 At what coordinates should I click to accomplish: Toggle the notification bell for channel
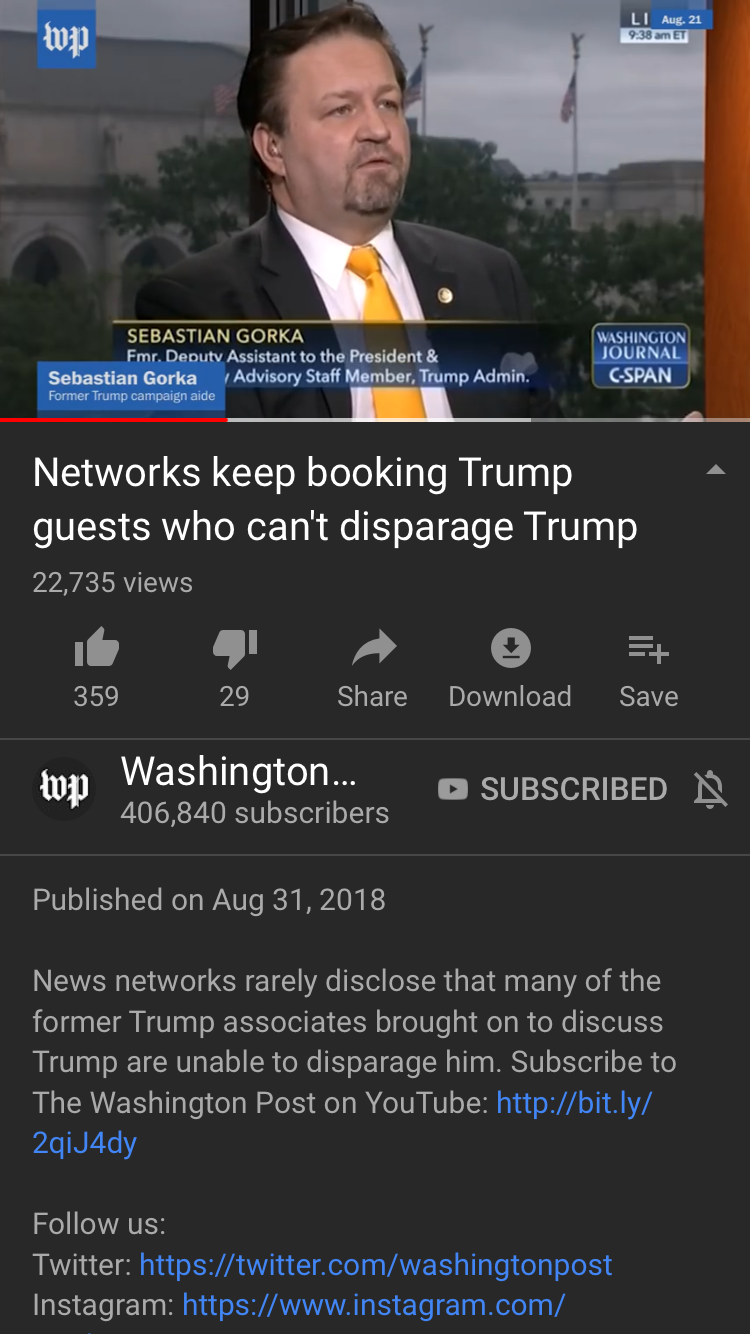(710, 790)
